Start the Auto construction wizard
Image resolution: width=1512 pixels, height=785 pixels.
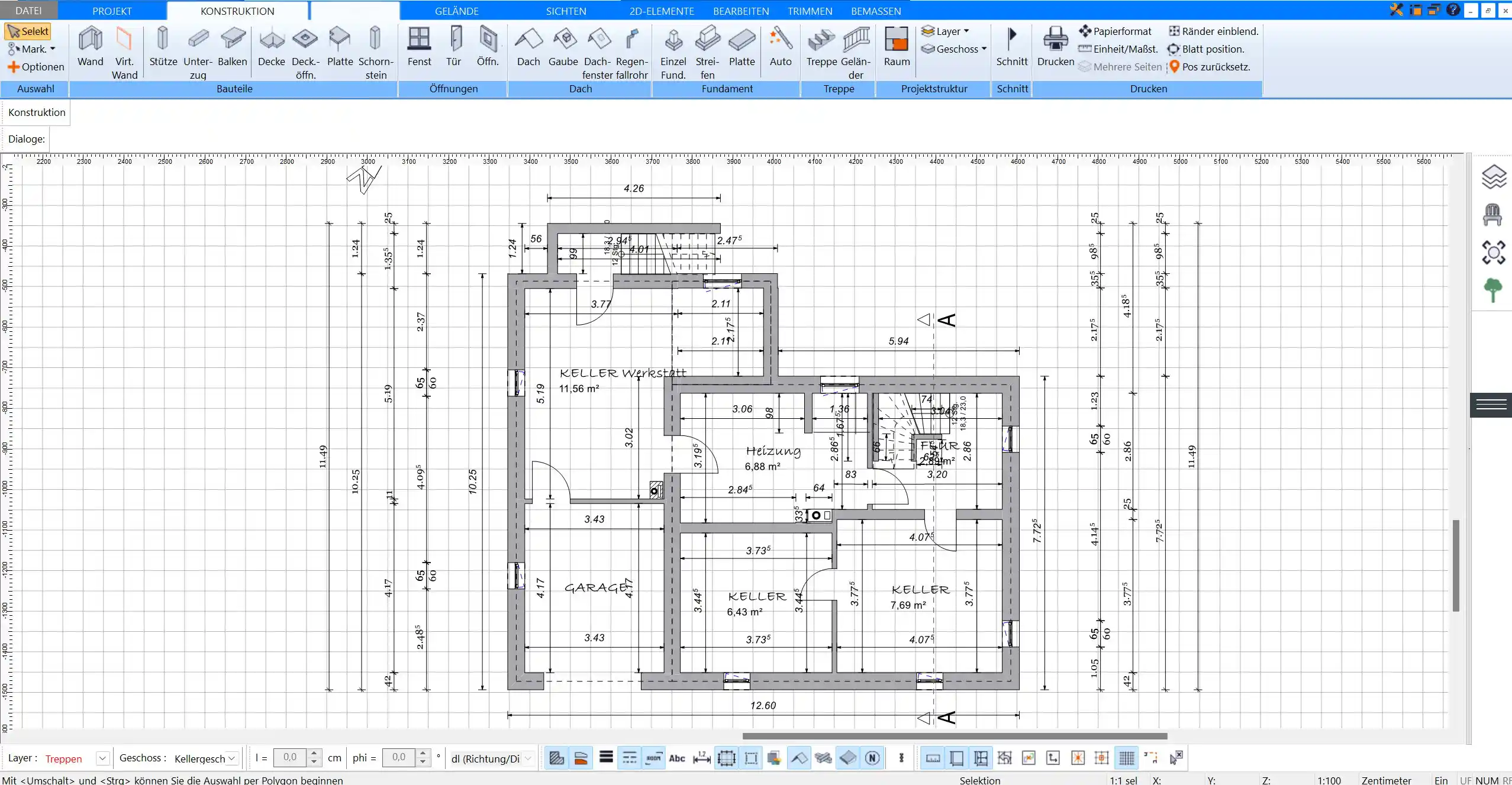(x=781, y=46)
